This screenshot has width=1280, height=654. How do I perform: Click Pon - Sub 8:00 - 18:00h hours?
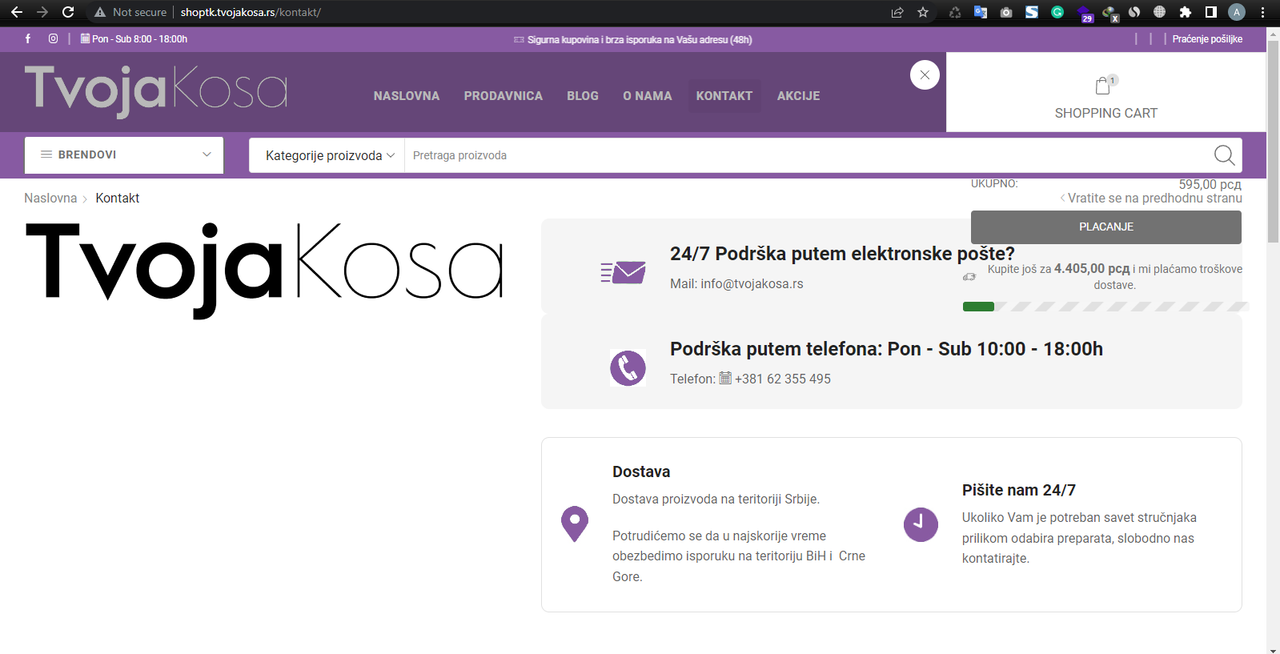pos(140,39)
